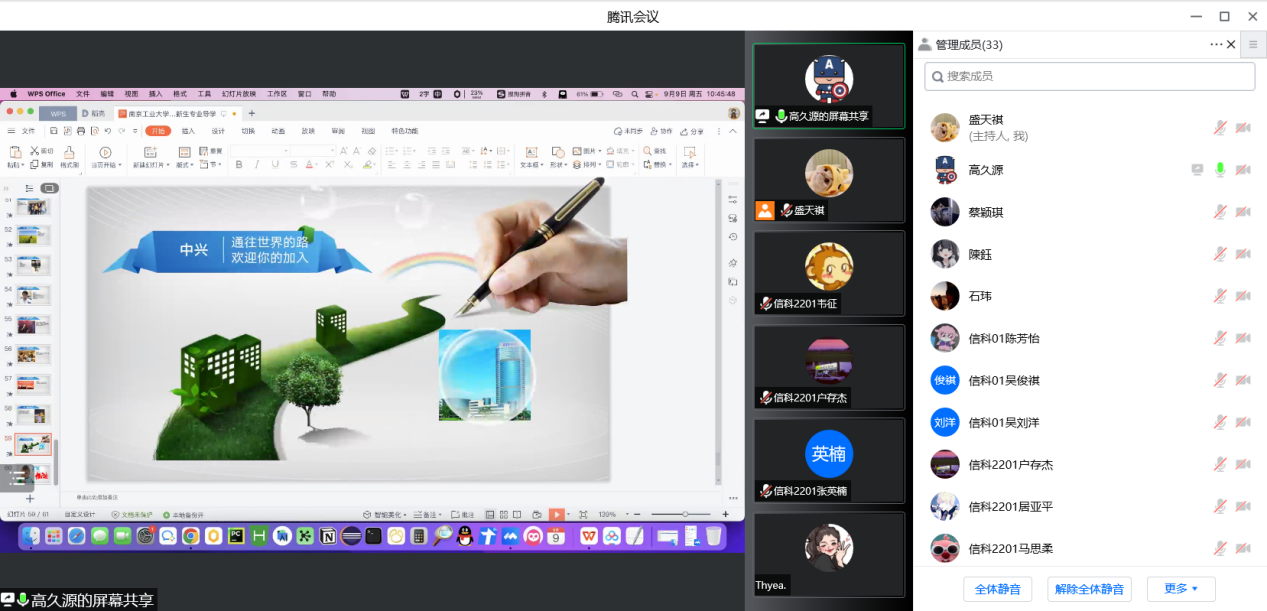Toggle 盛天祺's muted microphone in member list

1220,128
